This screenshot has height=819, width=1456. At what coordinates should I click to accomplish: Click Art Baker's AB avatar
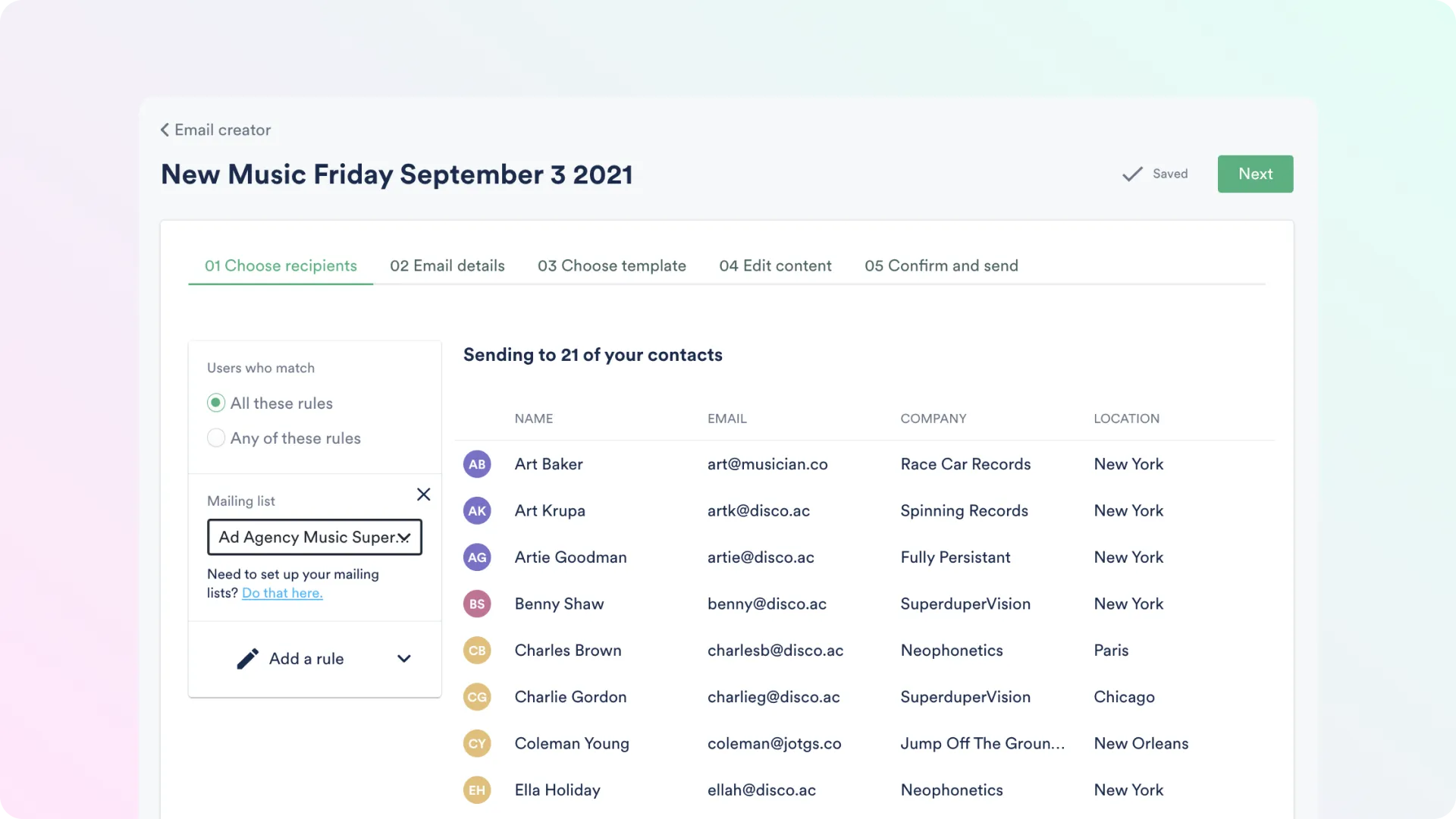[x=477, y=464]
